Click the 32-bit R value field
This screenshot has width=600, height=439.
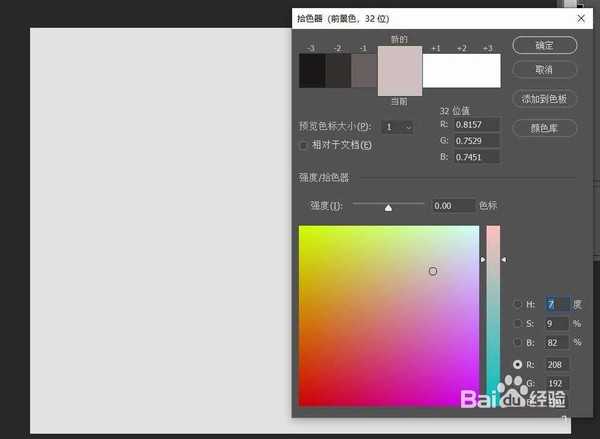pyautogui.click(x=477, y=125)
